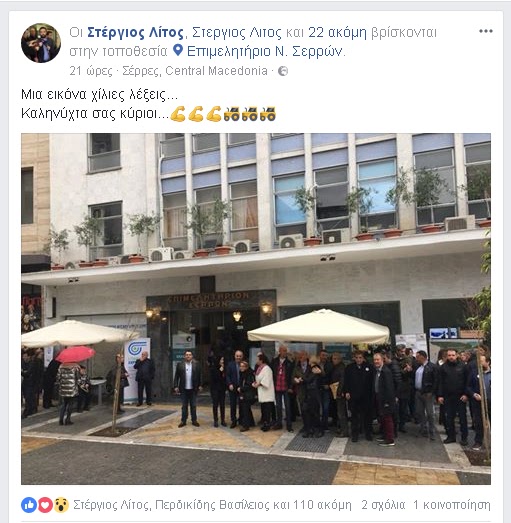View the 2 σχόλια comments

[383, 505]
